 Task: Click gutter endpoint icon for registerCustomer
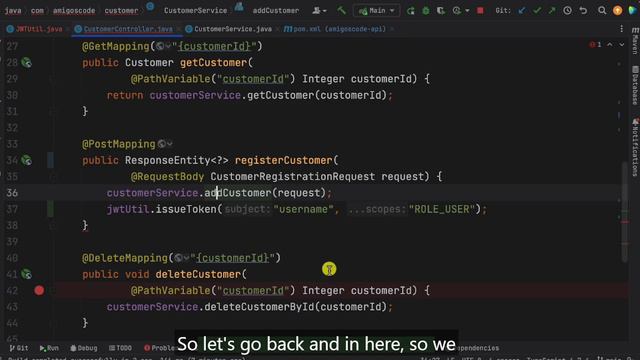point(27,160)
